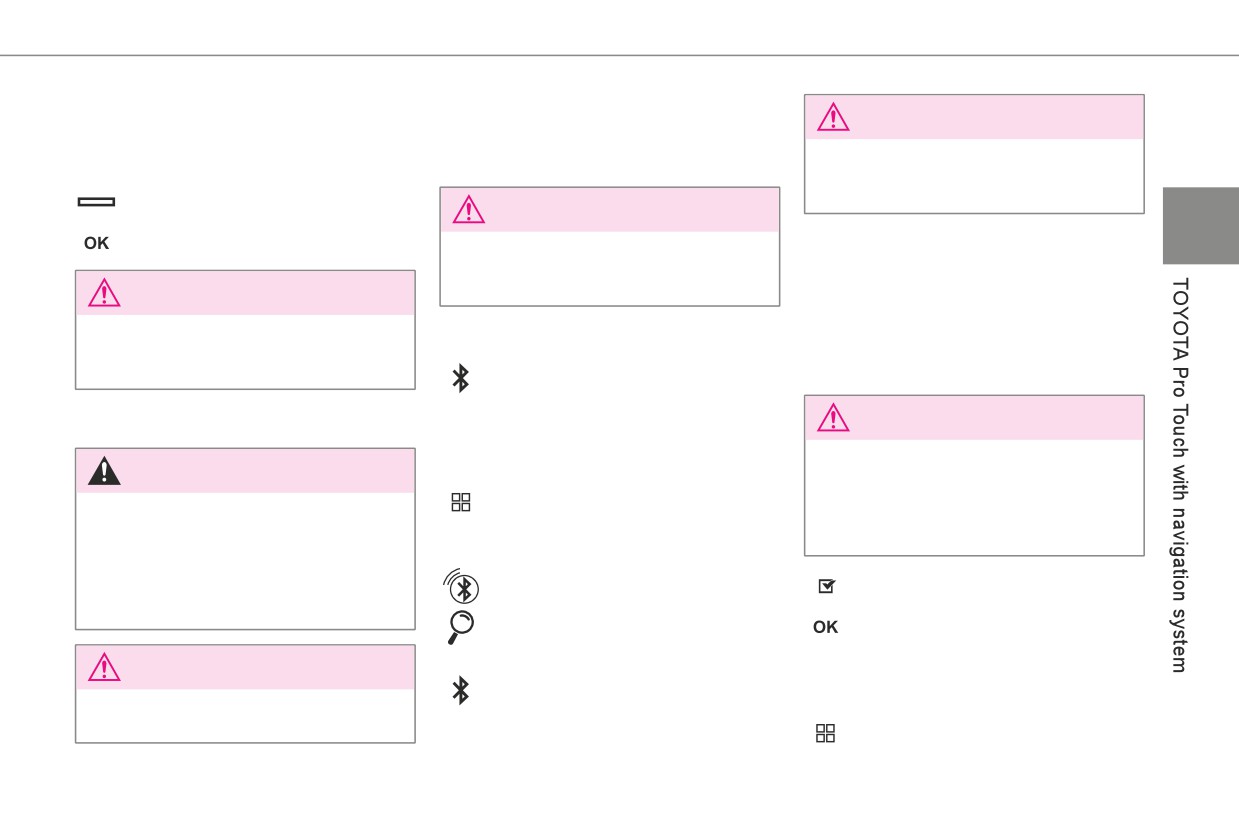Click the warning triangle above the checkbox icon
Image resolution: width=1239 pixels, height=825 pixels.
(833, 417)
